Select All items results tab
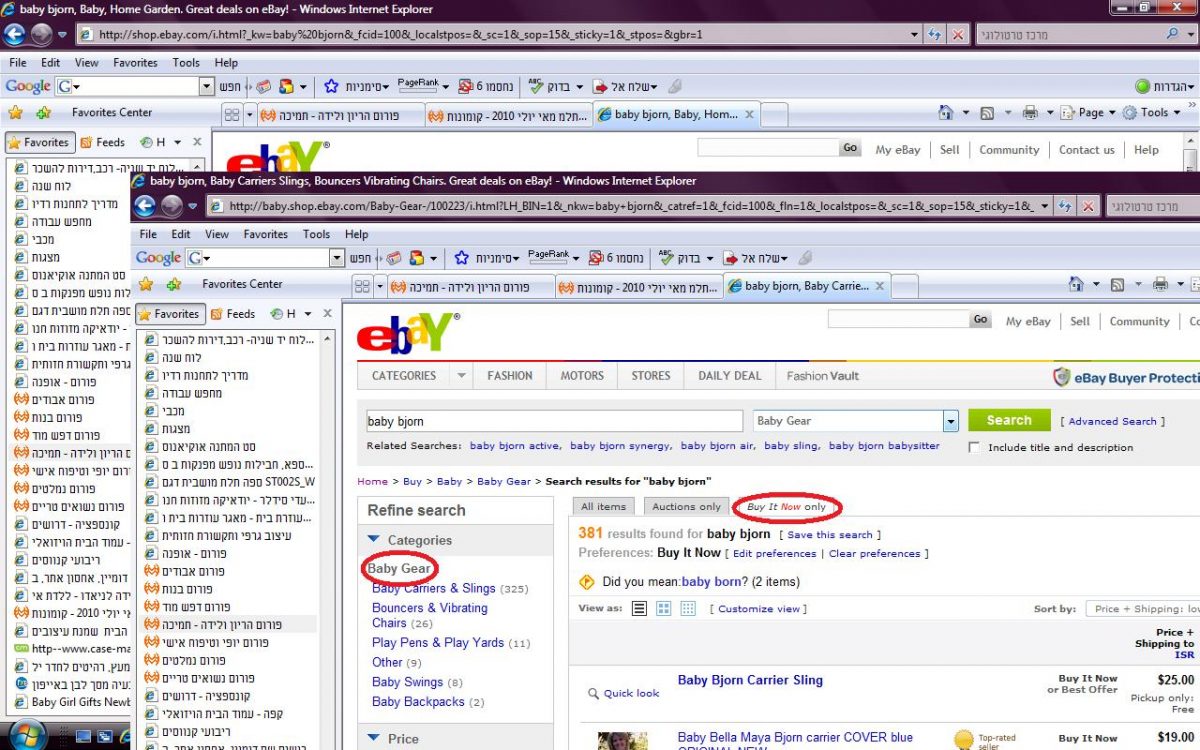The width and height of the screenshot is (1200, 750). (604, 507)
